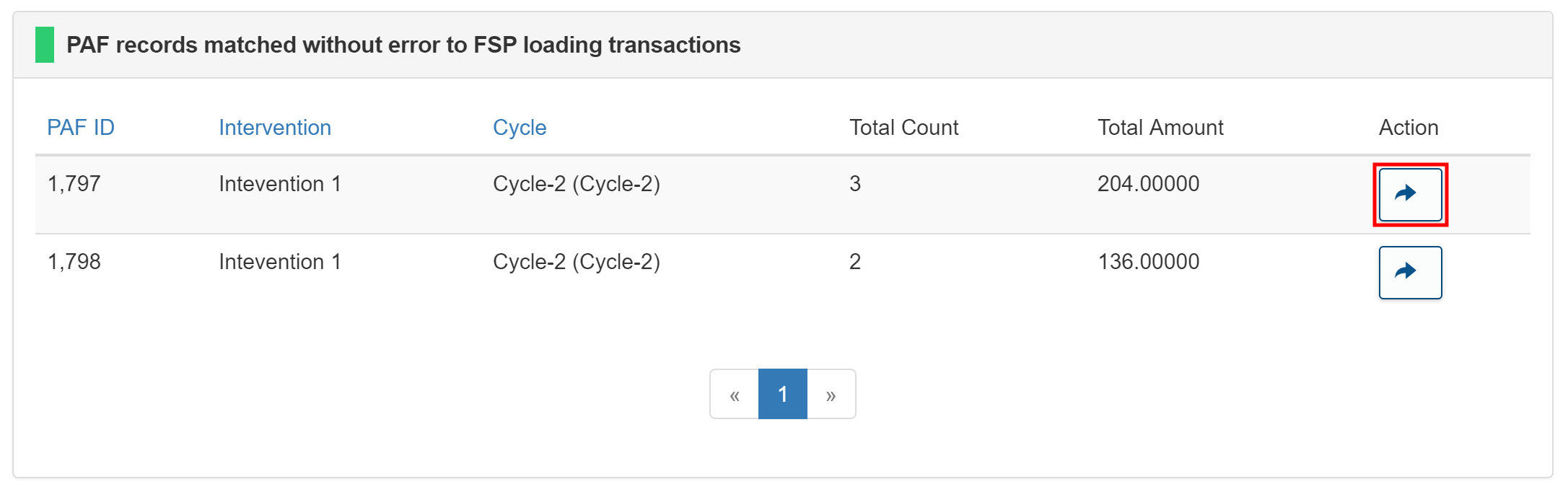Go to next page with » button
Image resolution: width=1568 pixels, height=492 pixels.
click(x=831, y=395)
